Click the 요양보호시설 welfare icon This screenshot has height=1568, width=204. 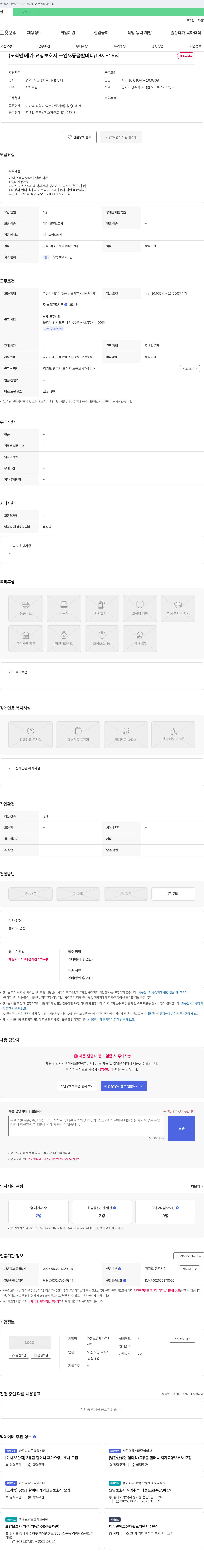[102, 639]
